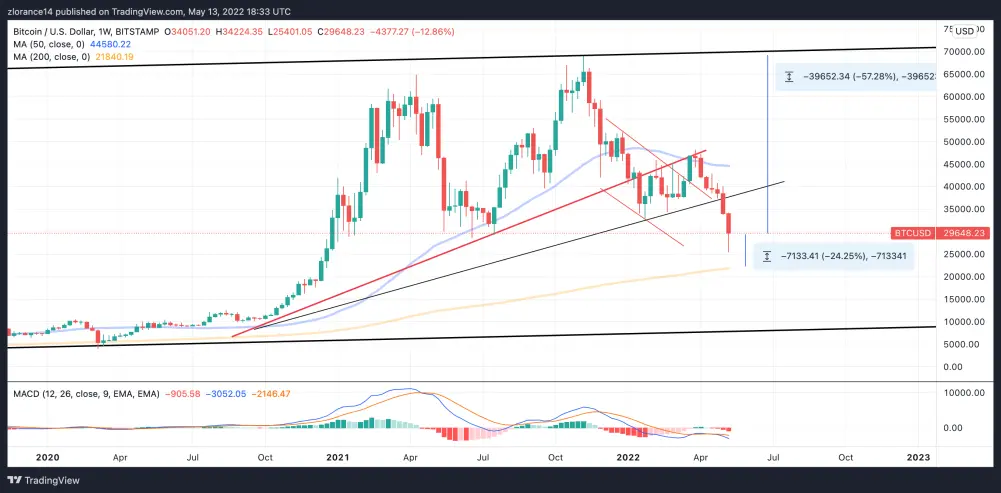Click the 55000.00 price axis label
This screenshot has width=1001, height=493.
962,119
